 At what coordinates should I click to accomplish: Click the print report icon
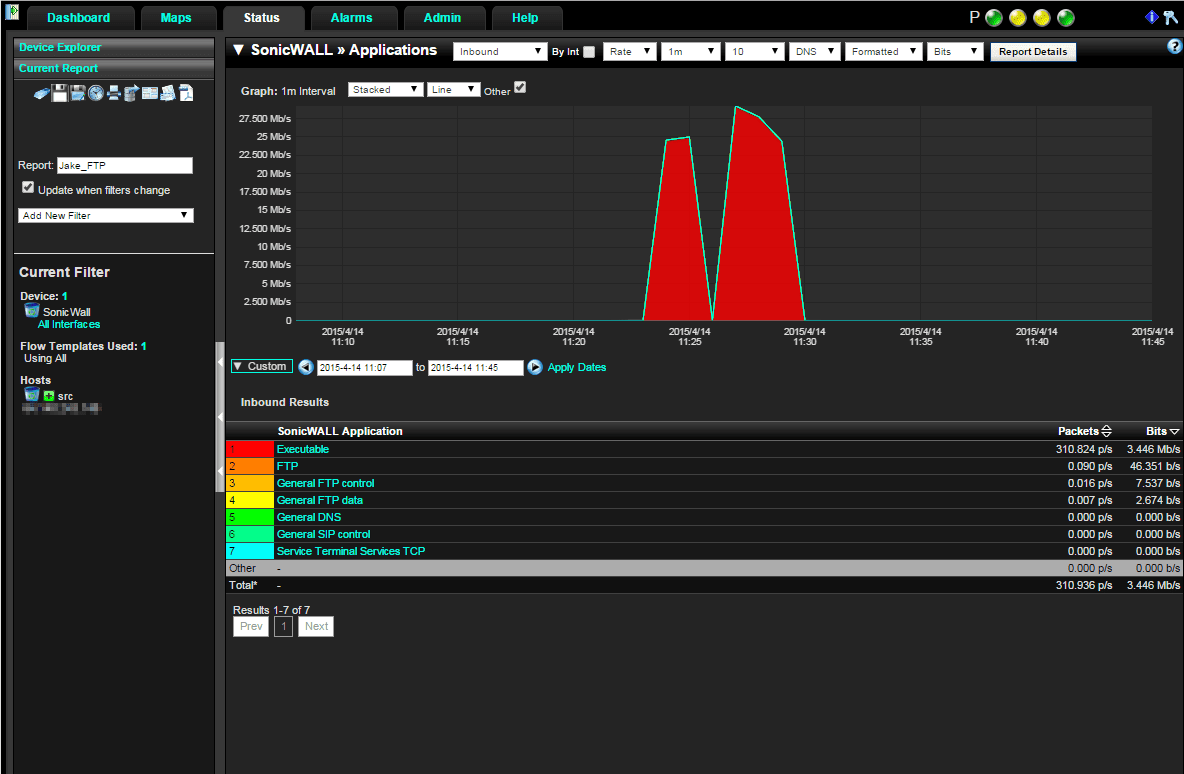tap(114, 93)
